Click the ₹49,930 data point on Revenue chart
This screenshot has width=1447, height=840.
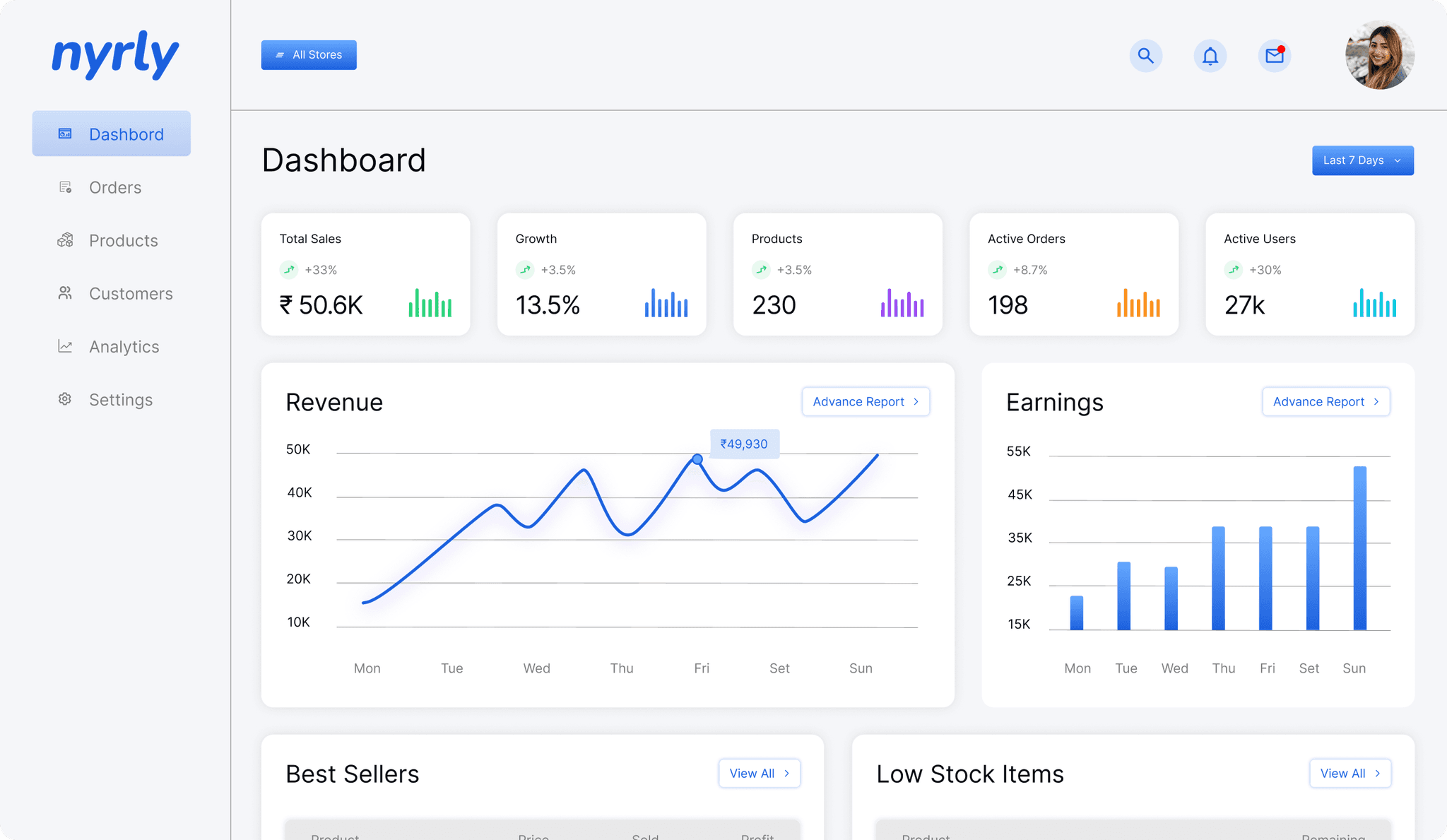pos(698,459)
